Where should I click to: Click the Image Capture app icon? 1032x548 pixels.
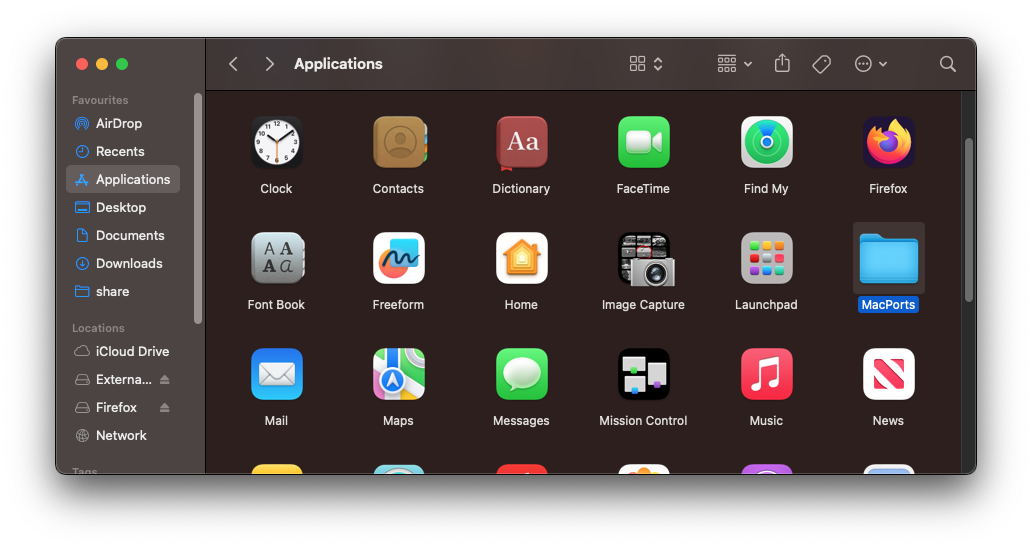point(643,258)
